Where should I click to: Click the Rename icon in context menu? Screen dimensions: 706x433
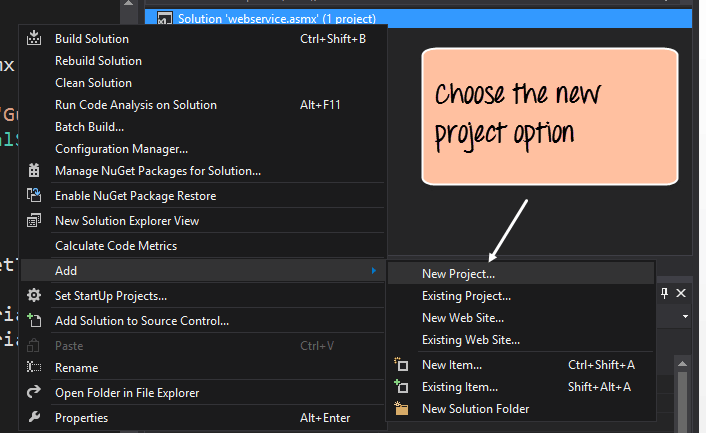click(34, 368)
